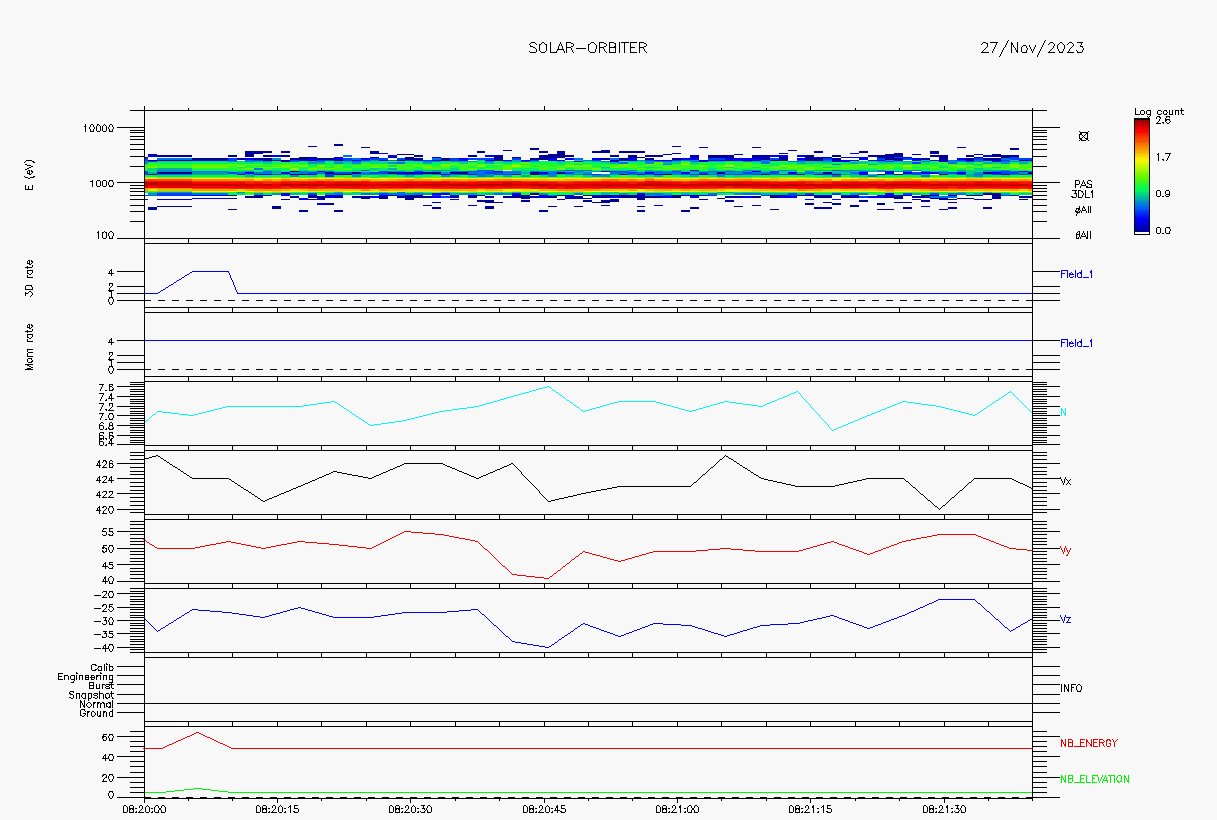Click the Calib mode label

(x=102, y=667)
